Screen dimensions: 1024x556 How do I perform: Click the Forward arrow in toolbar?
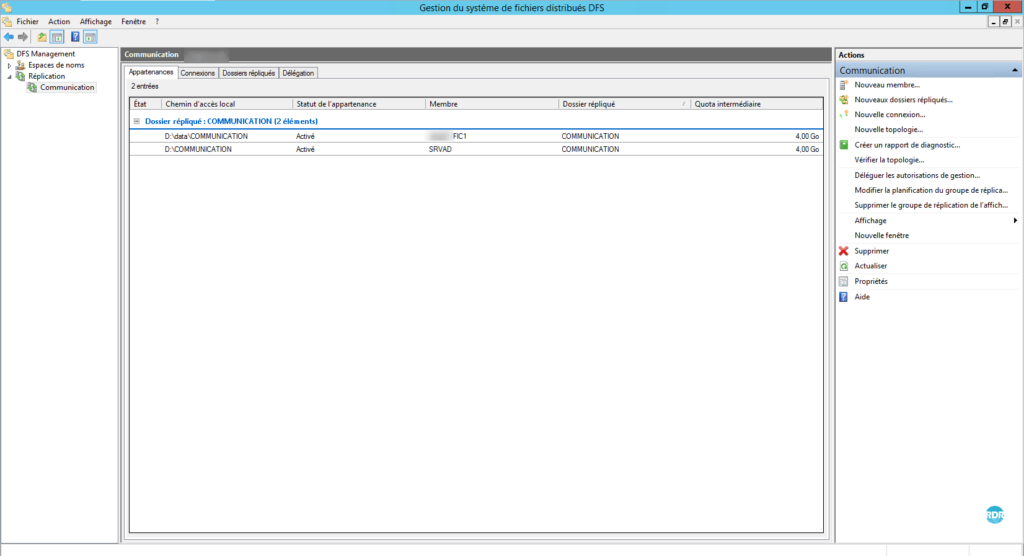point(23,37)
